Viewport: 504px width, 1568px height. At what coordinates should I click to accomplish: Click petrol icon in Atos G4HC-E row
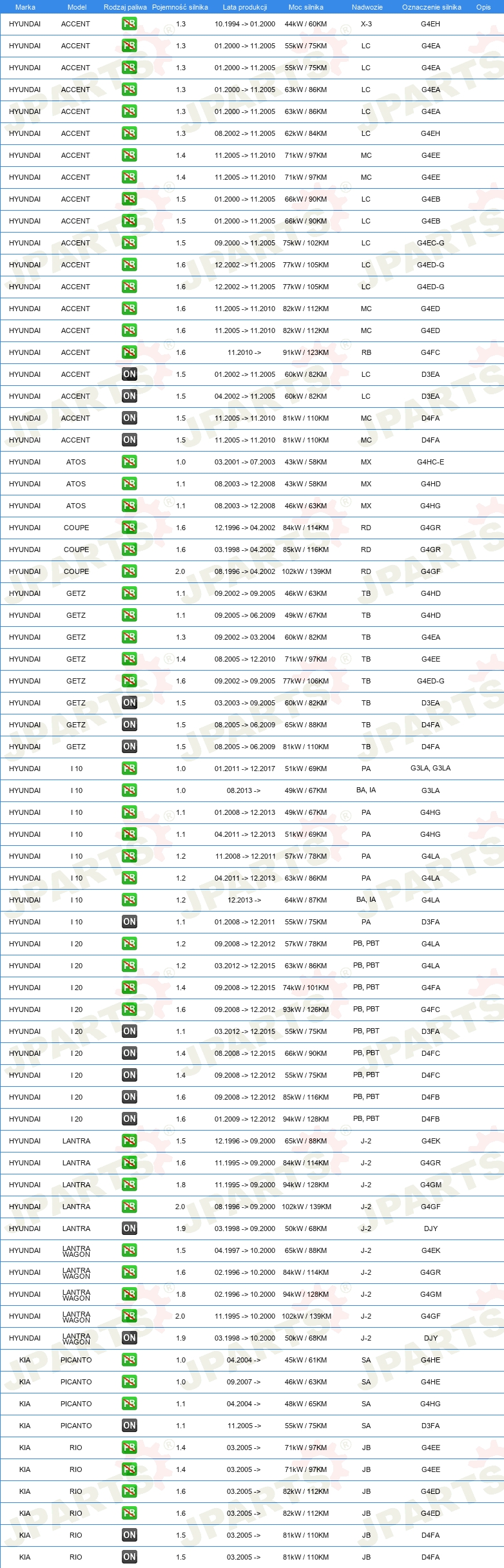tap(129, 462)
